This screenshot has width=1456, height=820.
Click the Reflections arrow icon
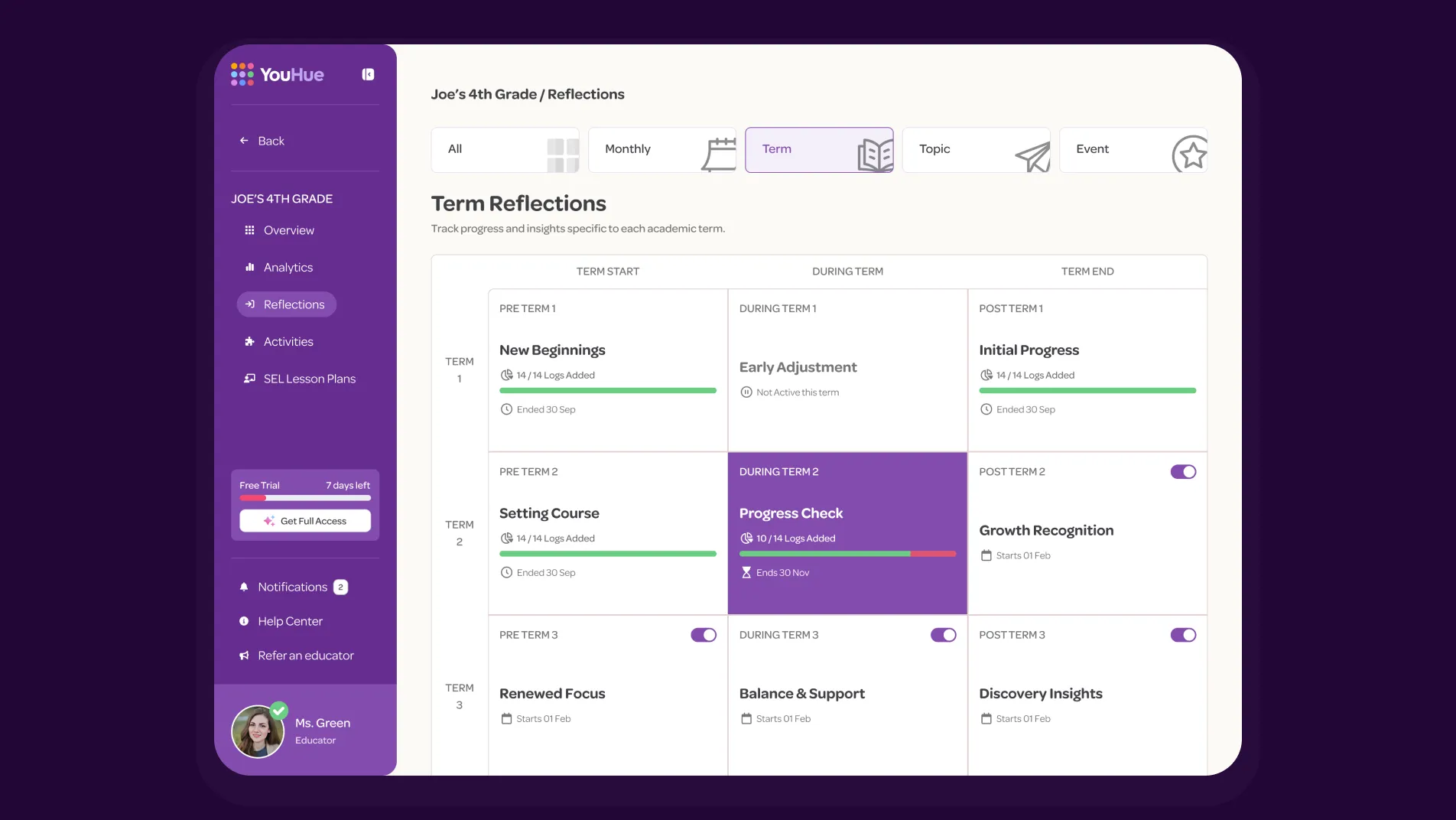(249, 304)
